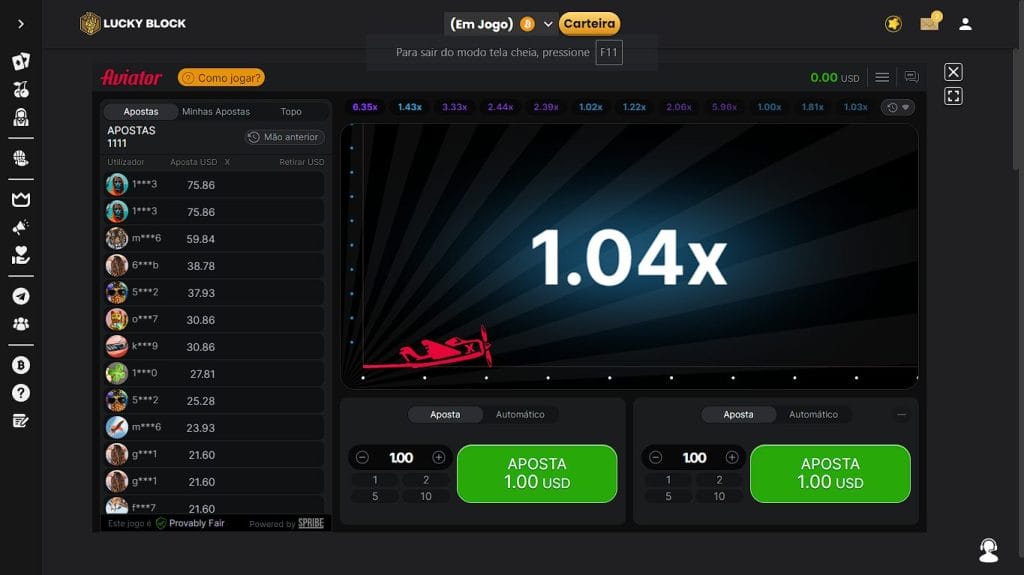
Task: Switch left bet panel to Automático
Action: (520, 414)
